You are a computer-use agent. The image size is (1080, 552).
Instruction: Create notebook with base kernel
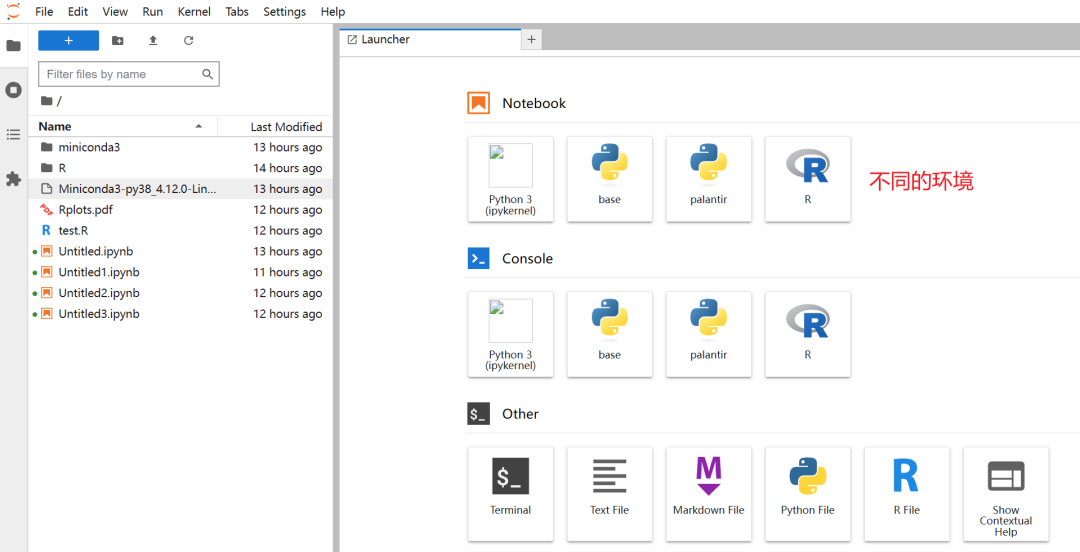click(x=610, y=179)
